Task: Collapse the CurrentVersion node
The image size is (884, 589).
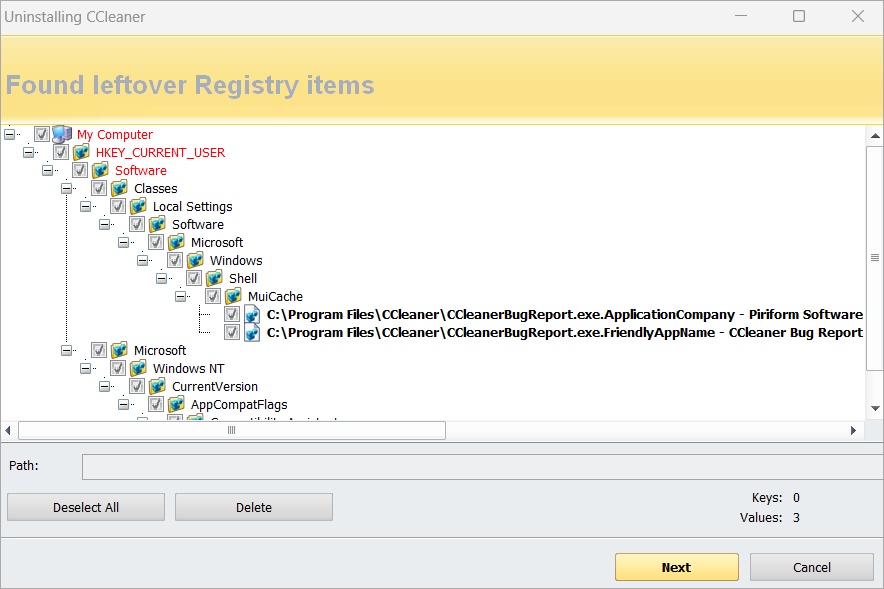Action: pos(105,387)
